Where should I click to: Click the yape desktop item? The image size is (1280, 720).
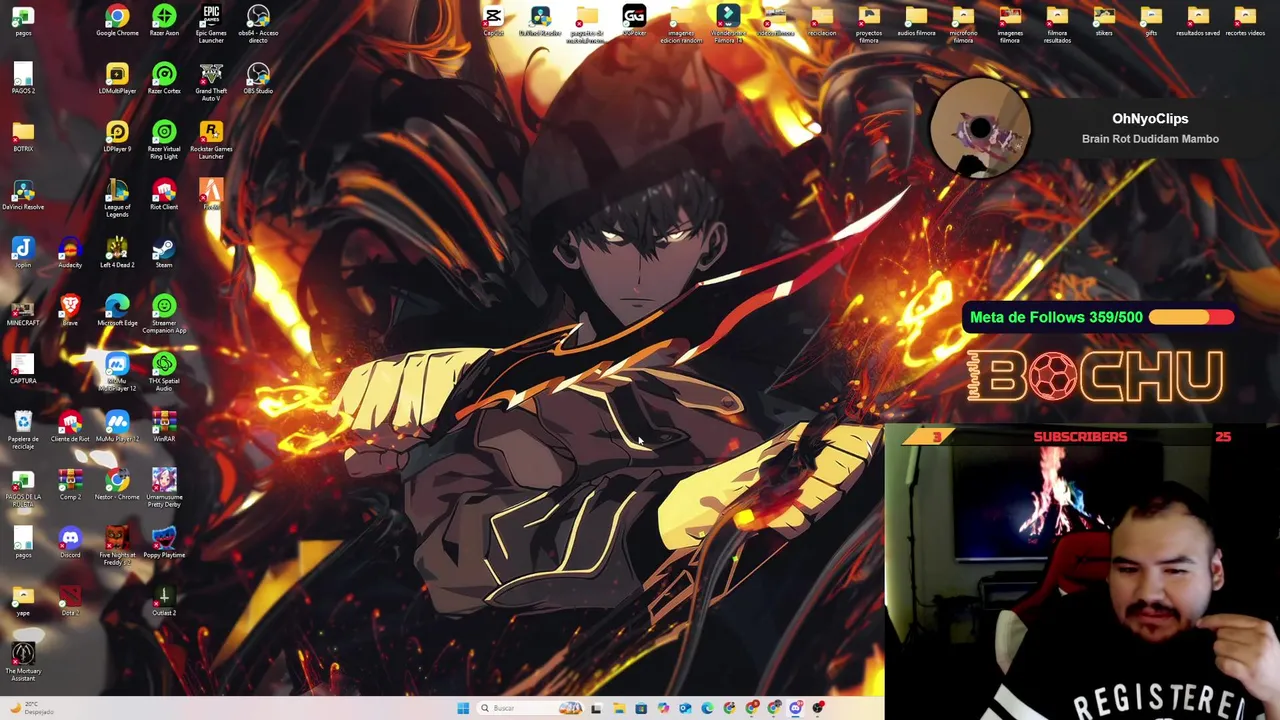coord(23,601)
